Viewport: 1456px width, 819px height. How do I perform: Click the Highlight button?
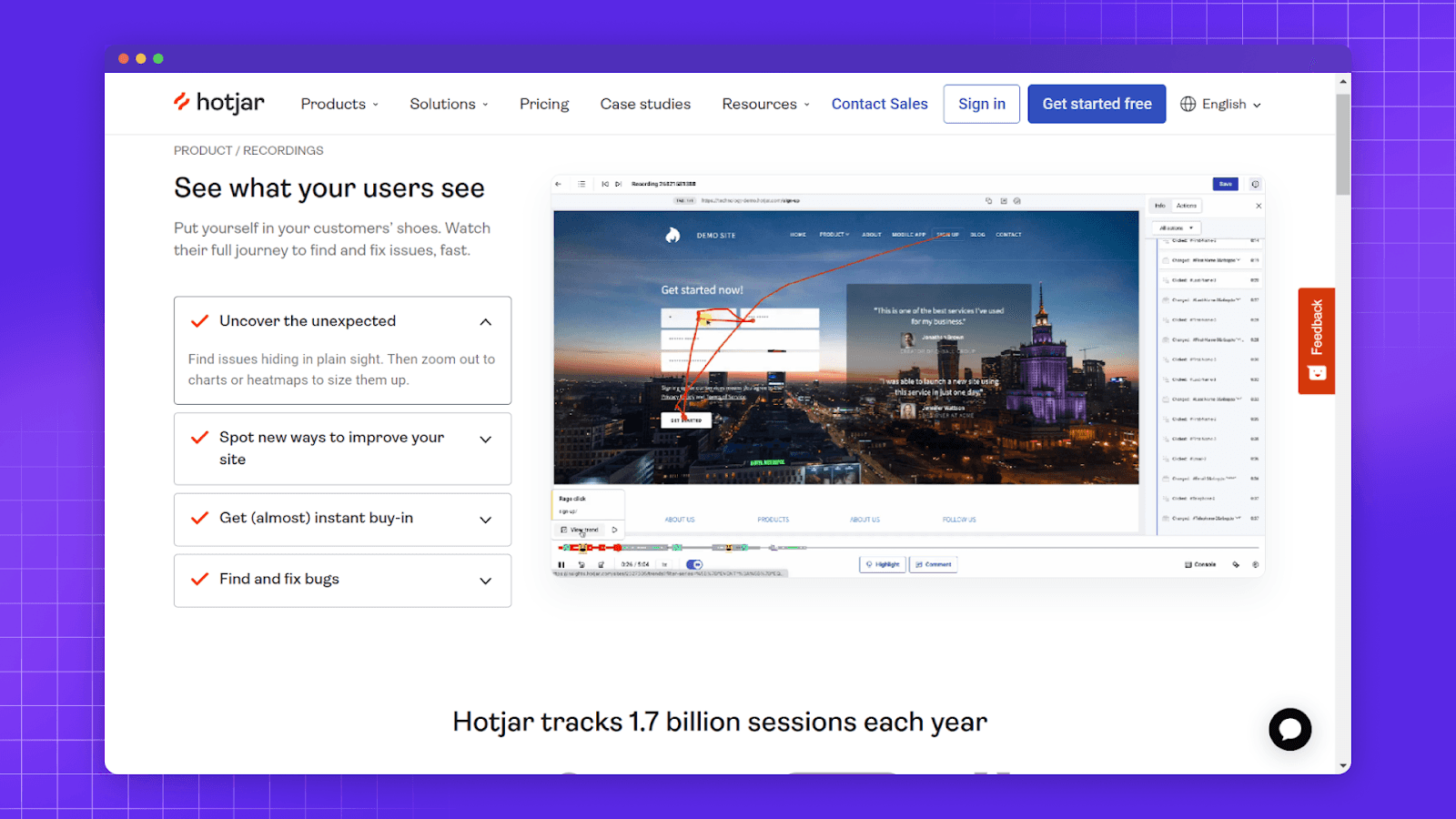point(883,564)
